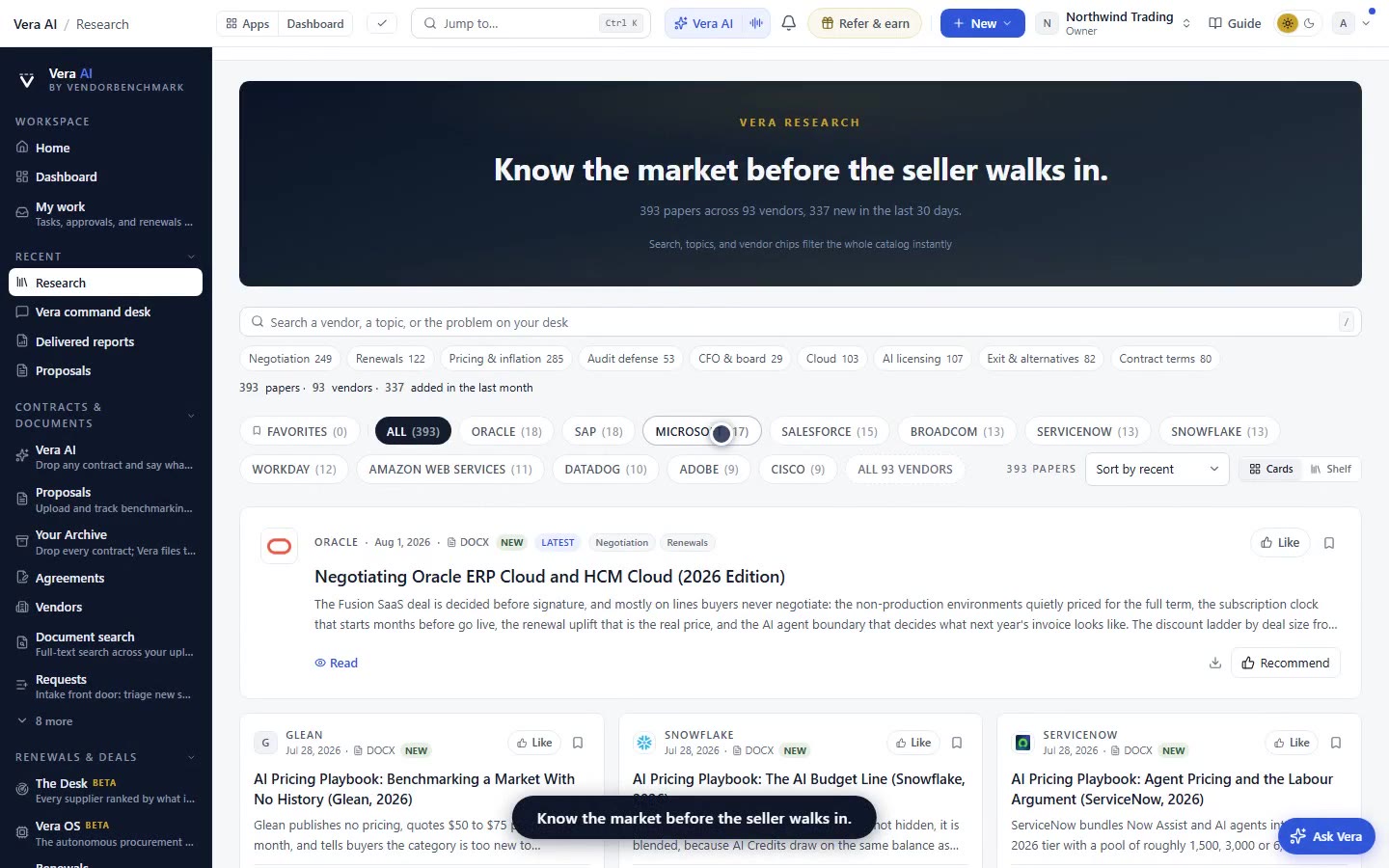Select the ORACLE (18) vendor chip
1389x868 pixels.
coord(506,431)
